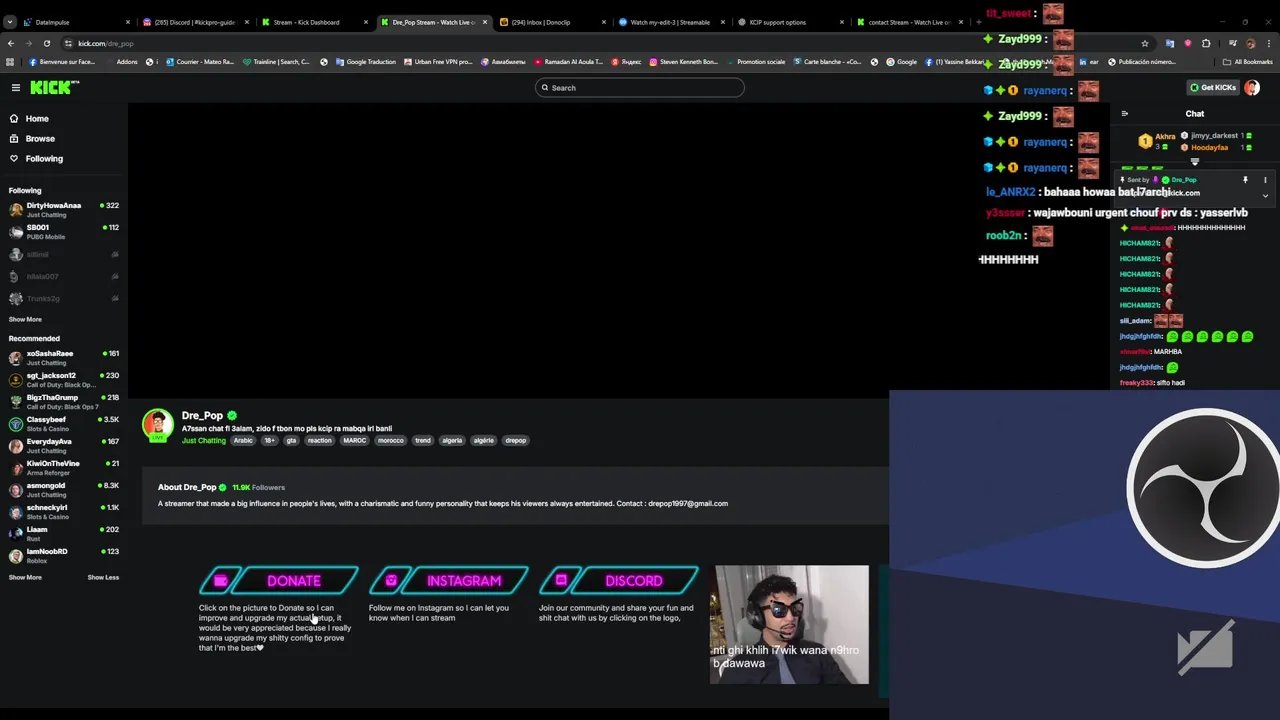Click the DONATE panel banner
Viewport: 1280px width, 720px height.
279,580
